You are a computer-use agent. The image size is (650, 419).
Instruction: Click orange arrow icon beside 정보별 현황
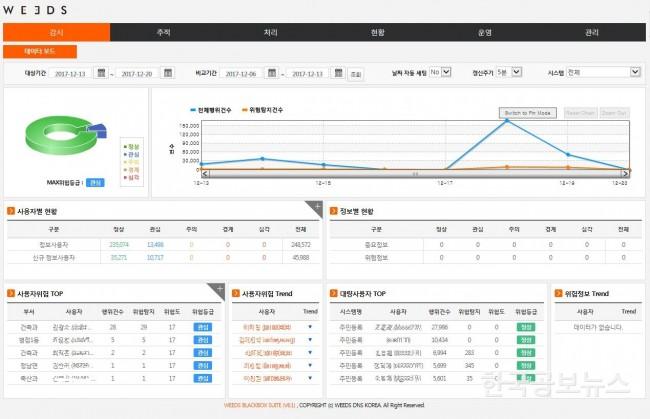click(x=333, y=211)
